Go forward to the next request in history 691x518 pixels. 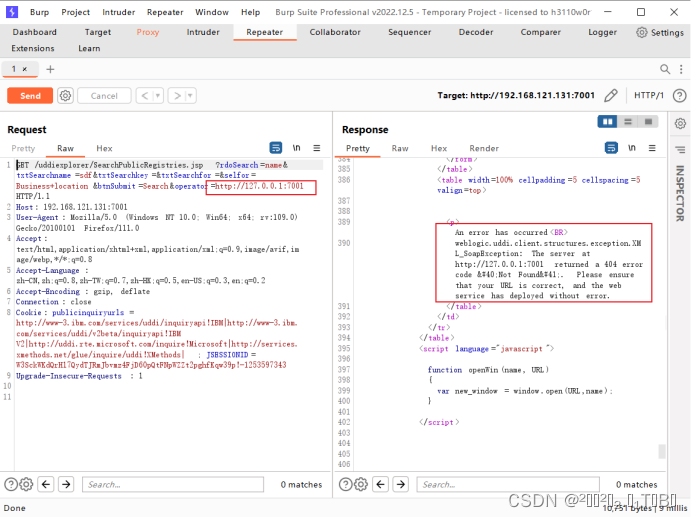click(x=177, y=96)
